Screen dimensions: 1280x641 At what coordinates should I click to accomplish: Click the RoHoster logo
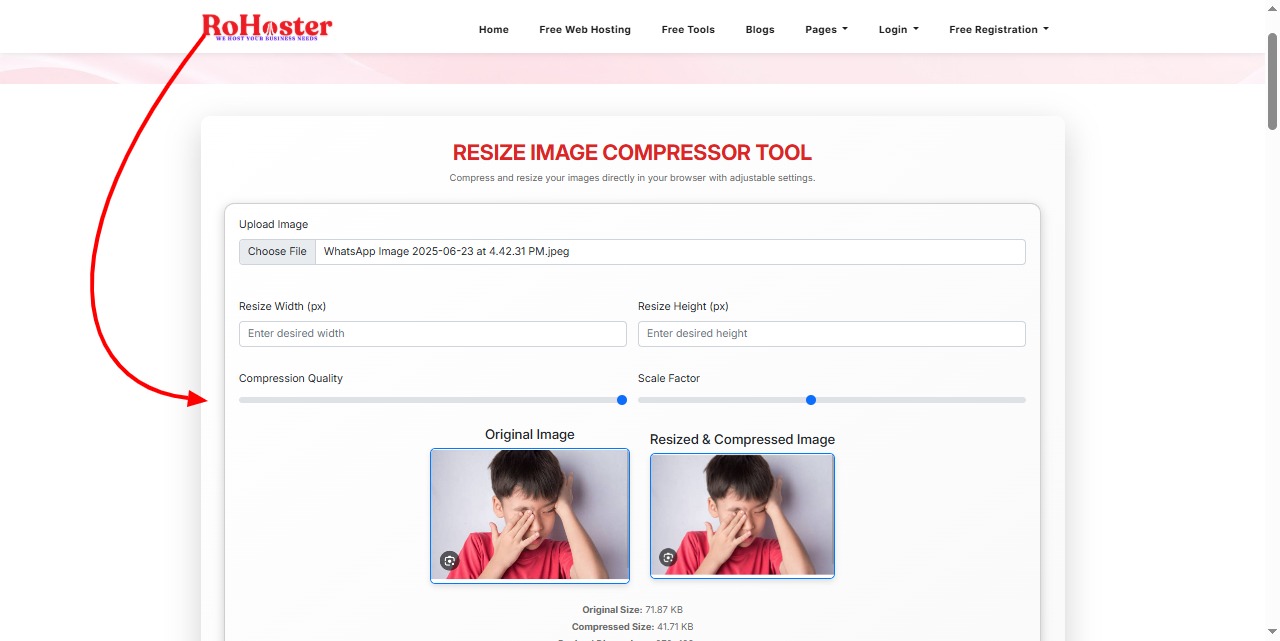click(267, 27)
